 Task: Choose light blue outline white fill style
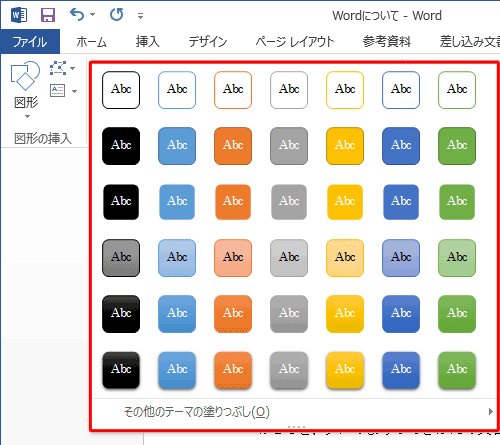177,90
